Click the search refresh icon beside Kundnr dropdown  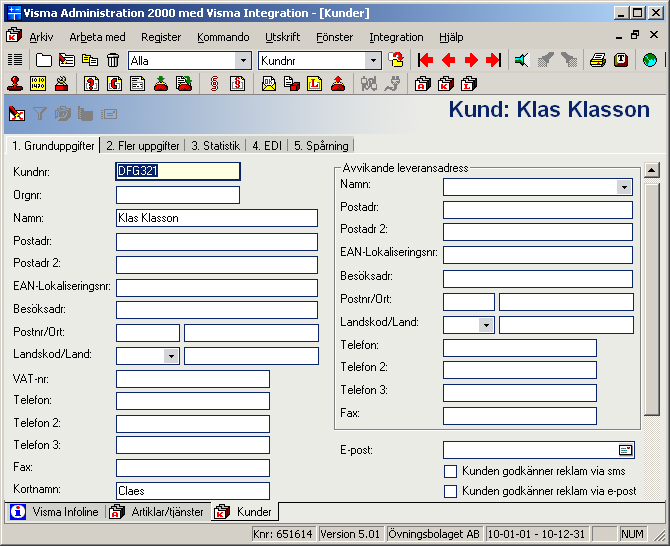(x=396, y=60)
